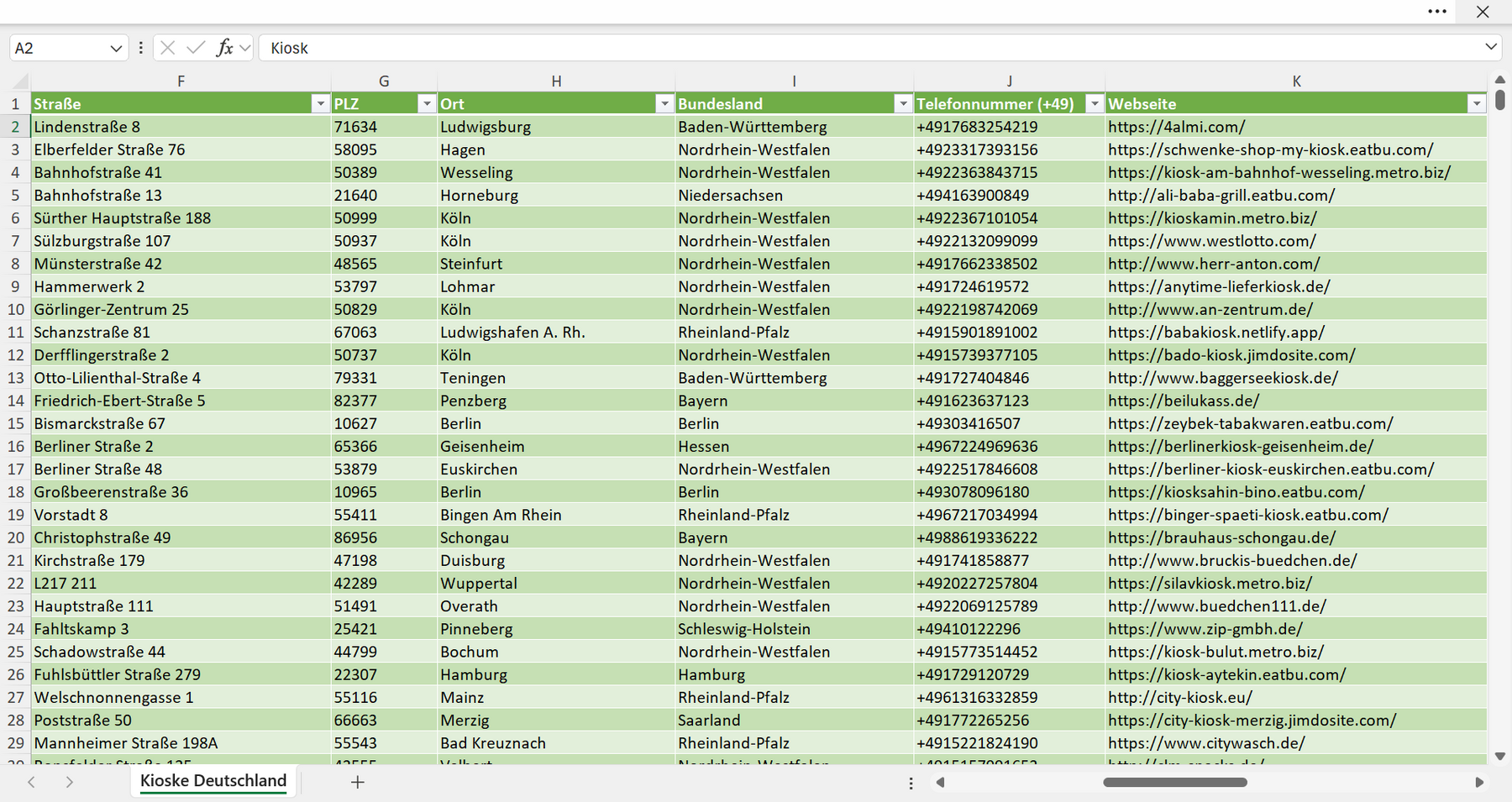This screenshot has height=802, width=1512.
Task: Click the Select All corner triangle
Action: point(20,81)
